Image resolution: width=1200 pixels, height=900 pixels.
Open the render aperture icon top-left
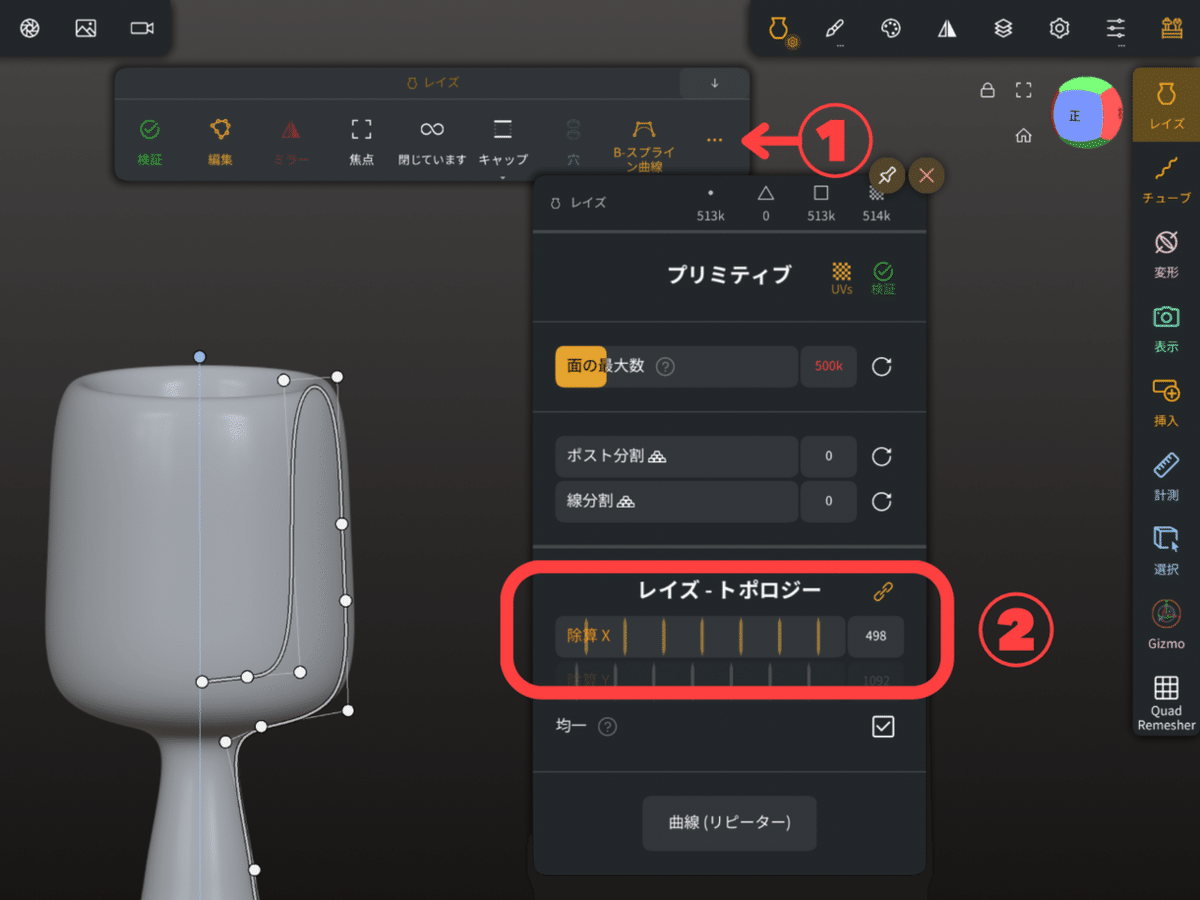point(30,29)
